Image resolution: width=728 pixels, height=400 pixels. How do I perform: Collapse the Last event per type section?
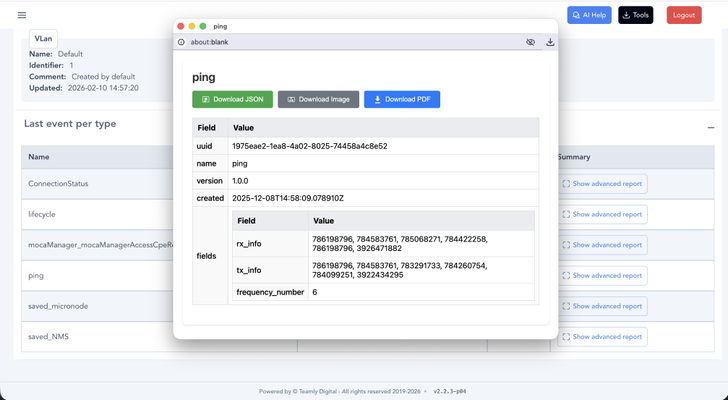coord(711,127)
